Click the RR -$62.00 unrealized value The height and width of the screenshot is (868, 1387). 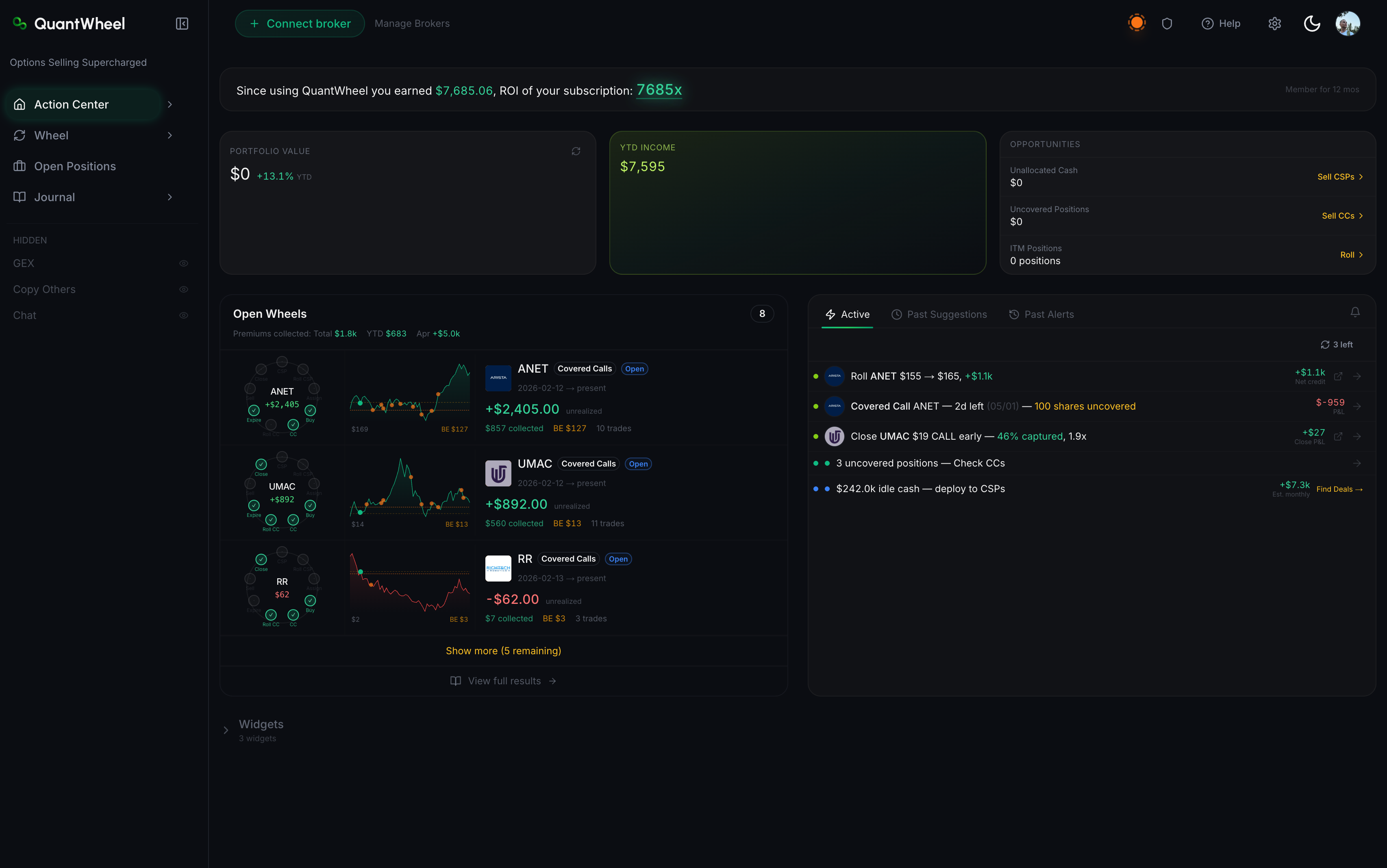tap(512, 599)
